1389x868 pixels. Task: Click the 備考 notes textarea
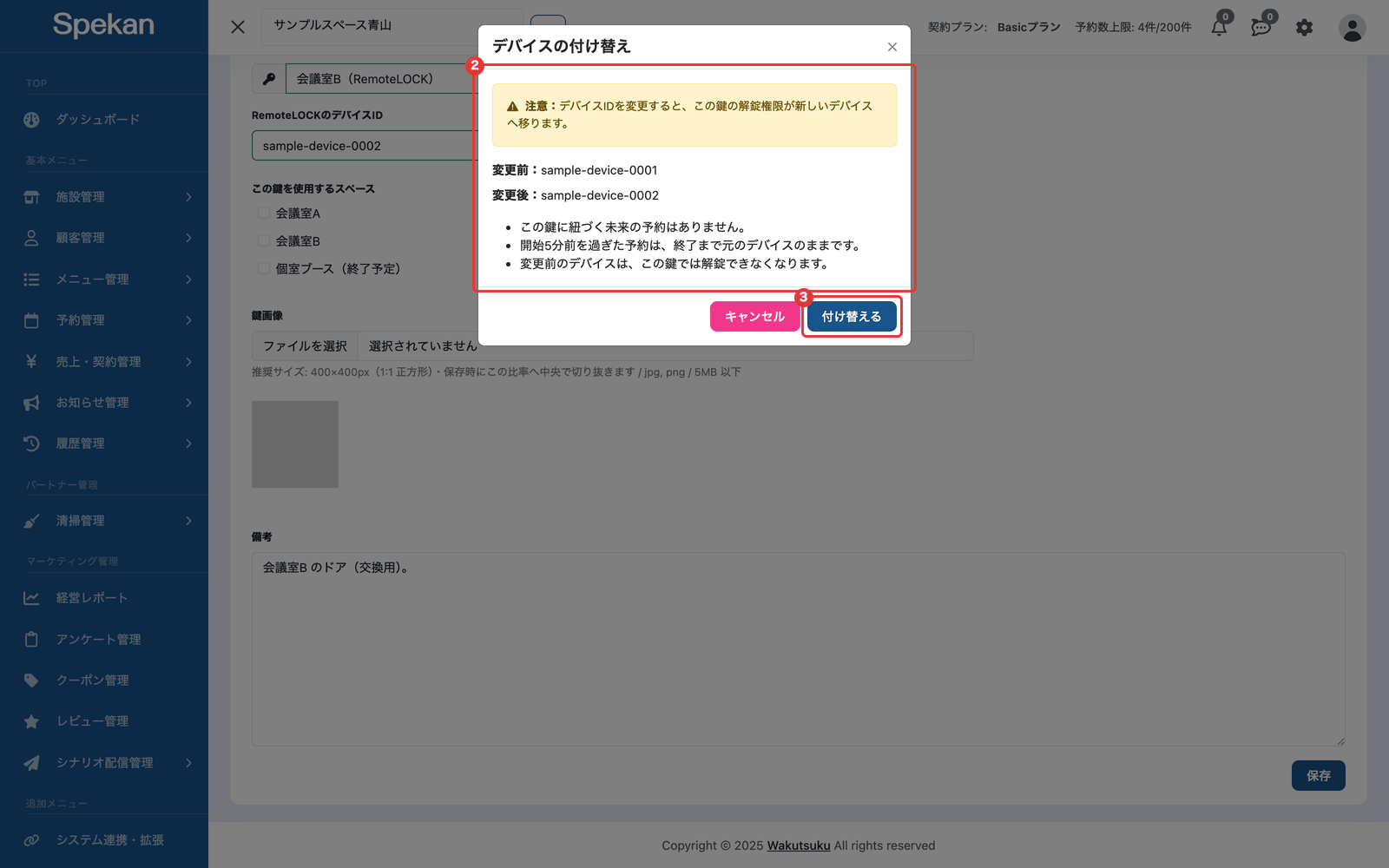pos(799,649)
